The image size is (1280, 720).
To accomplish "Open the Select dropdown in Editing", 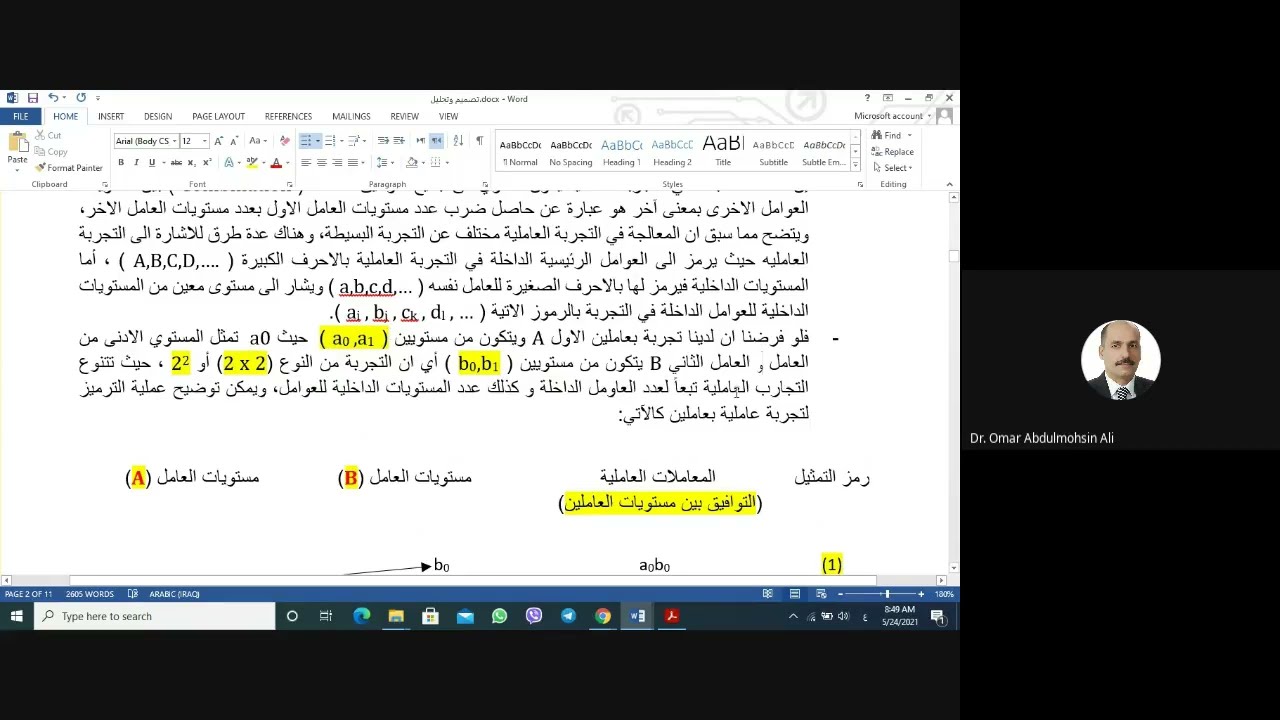I will 892,168.
